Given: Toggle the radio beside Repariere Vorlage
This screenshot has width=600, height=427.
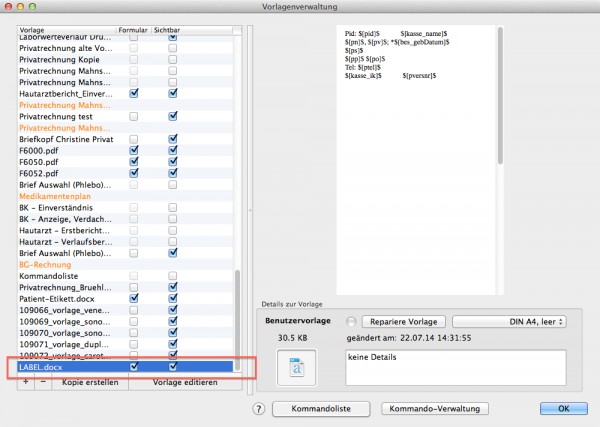Looking at the screenshot, I should [x=351, y=322].
